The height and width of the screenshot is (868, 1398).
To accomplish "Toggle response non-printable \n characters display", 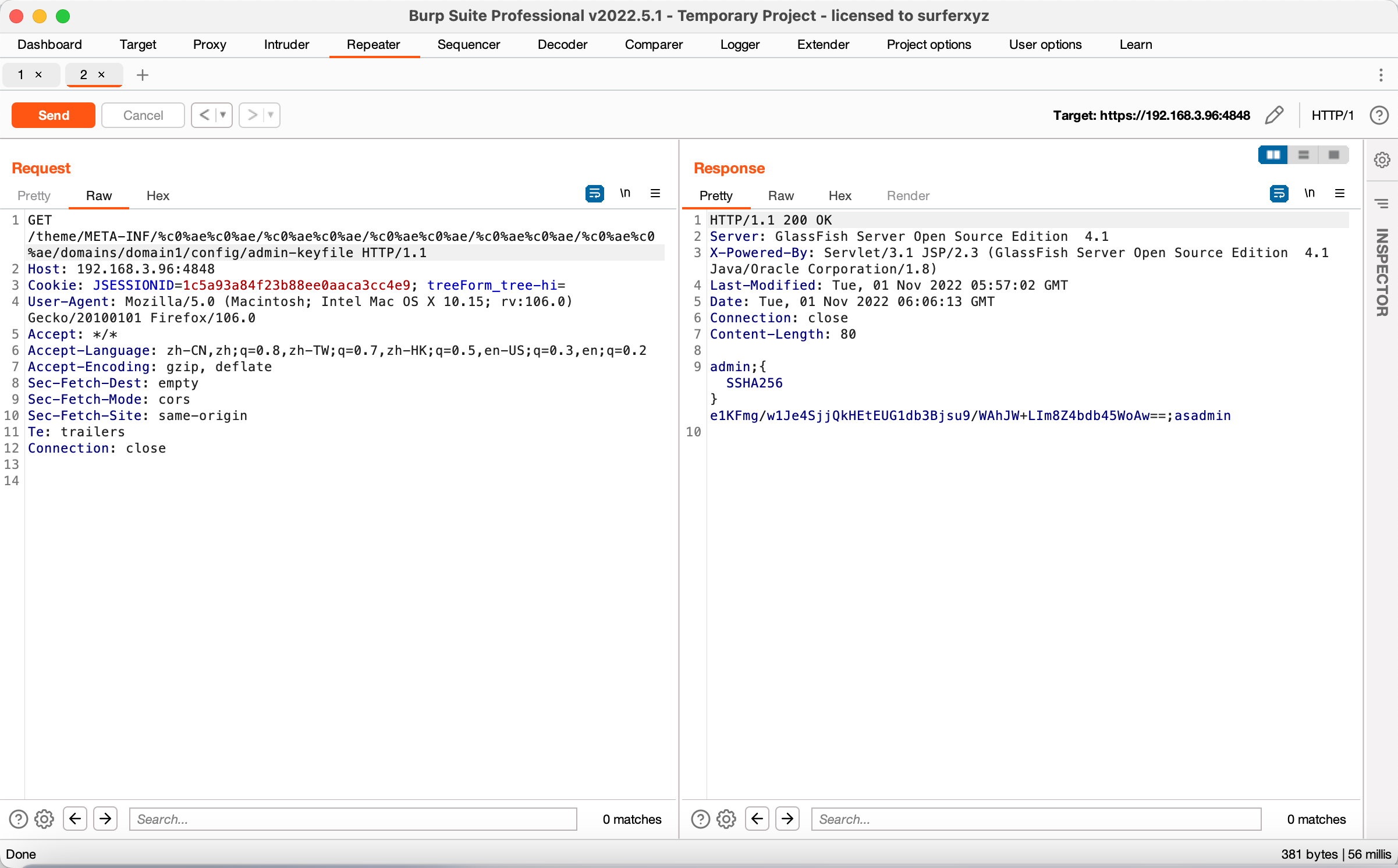I will click(1310, 194).
